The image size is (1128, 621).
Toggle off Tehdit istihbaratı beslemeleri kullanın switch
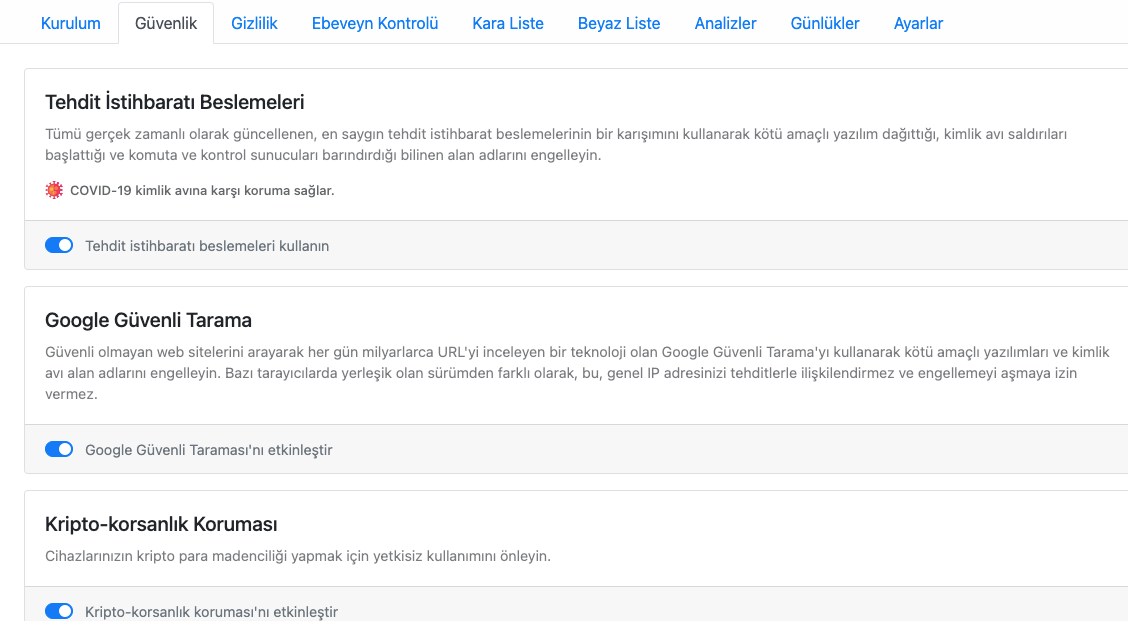(59, 245)
